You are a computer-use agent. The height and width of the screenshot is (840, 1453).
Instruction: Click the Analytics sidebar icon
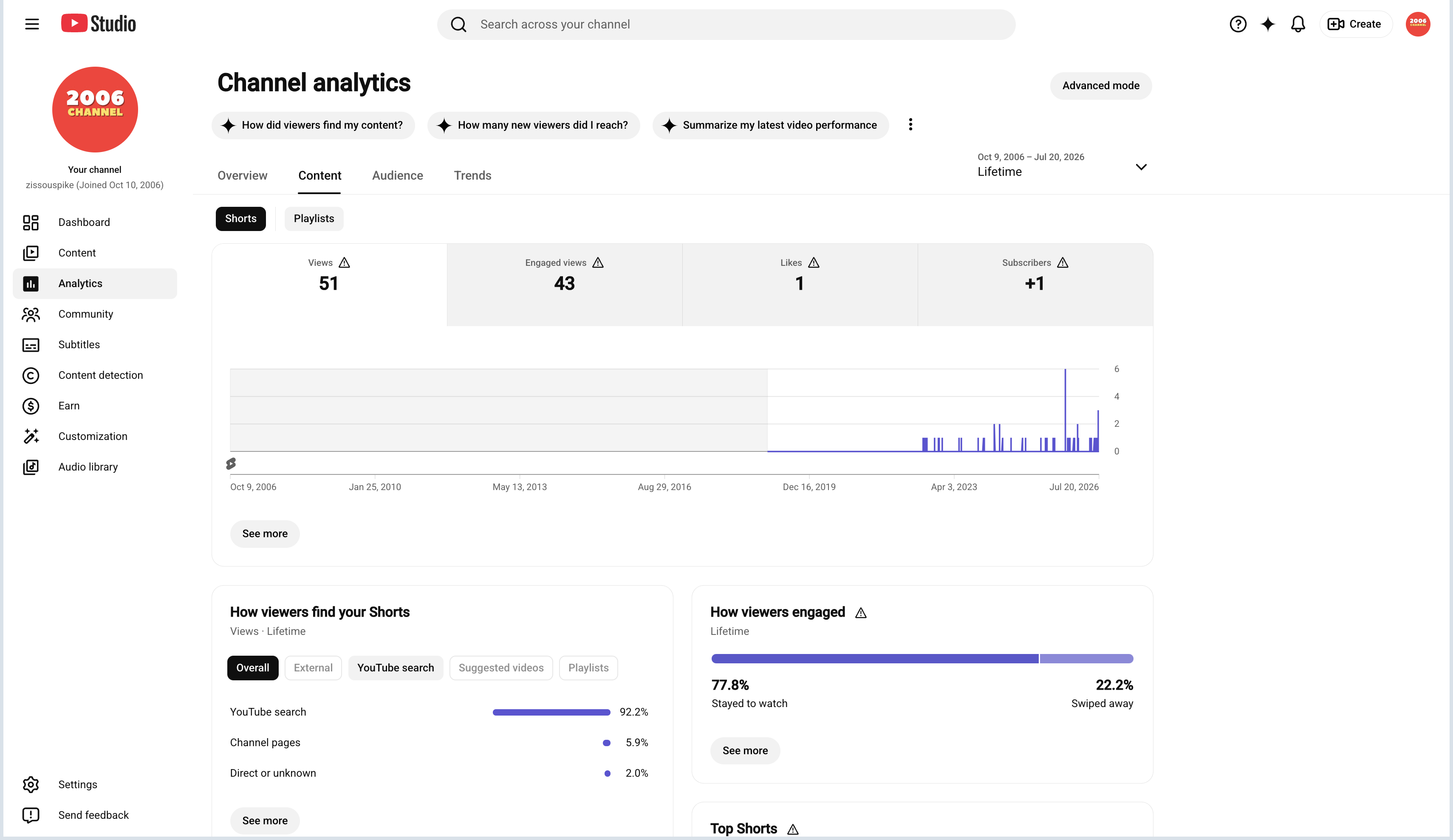point(31,284)
